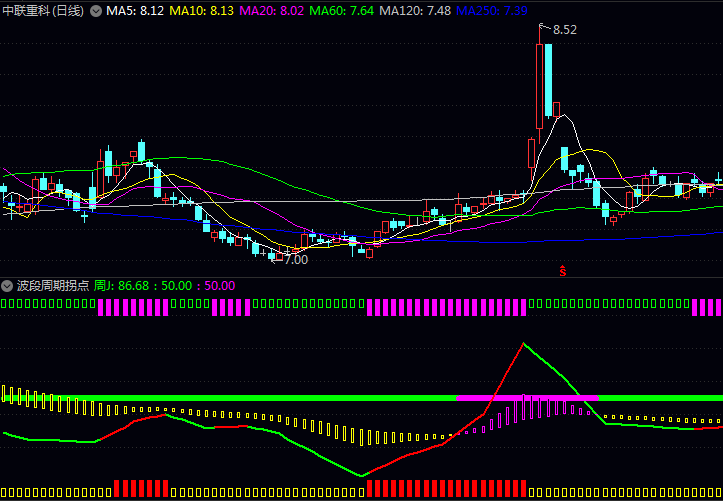Click the magenta 50.00 indicator value
The height and width of the screenshot is (501, 723).
(x=218, y=285)
